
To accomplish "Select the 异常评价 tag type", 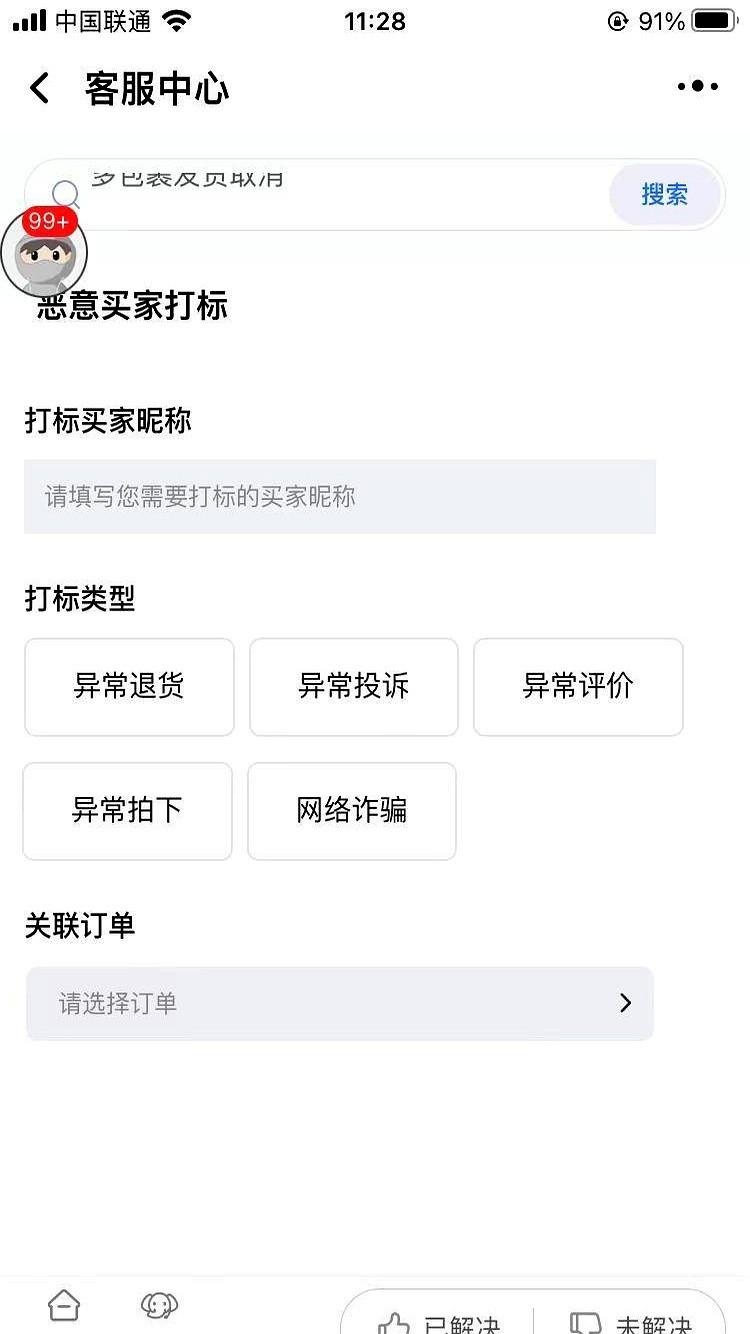I will [x=578, y=687].
